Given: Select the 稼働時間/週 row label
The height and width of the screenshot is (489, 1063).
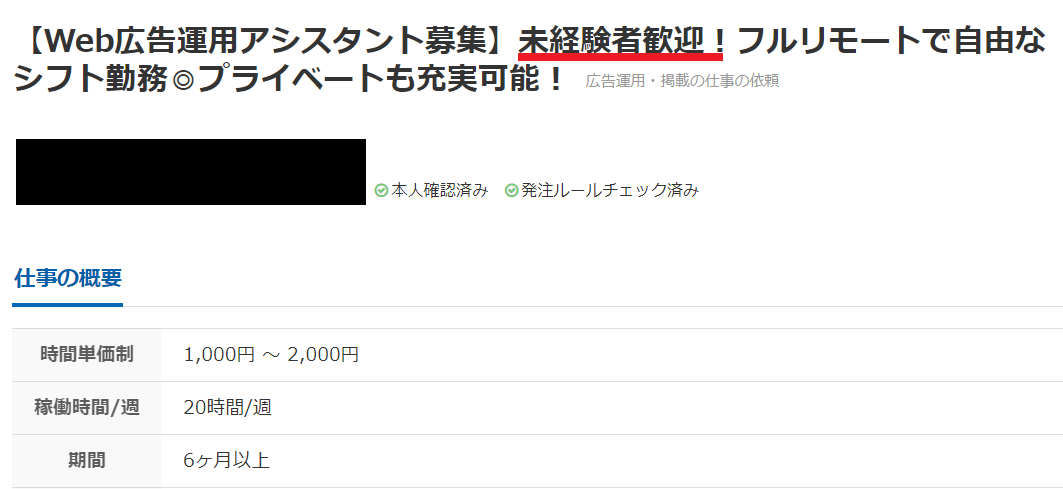Looking at the screenshot, I should coord(87,408).
